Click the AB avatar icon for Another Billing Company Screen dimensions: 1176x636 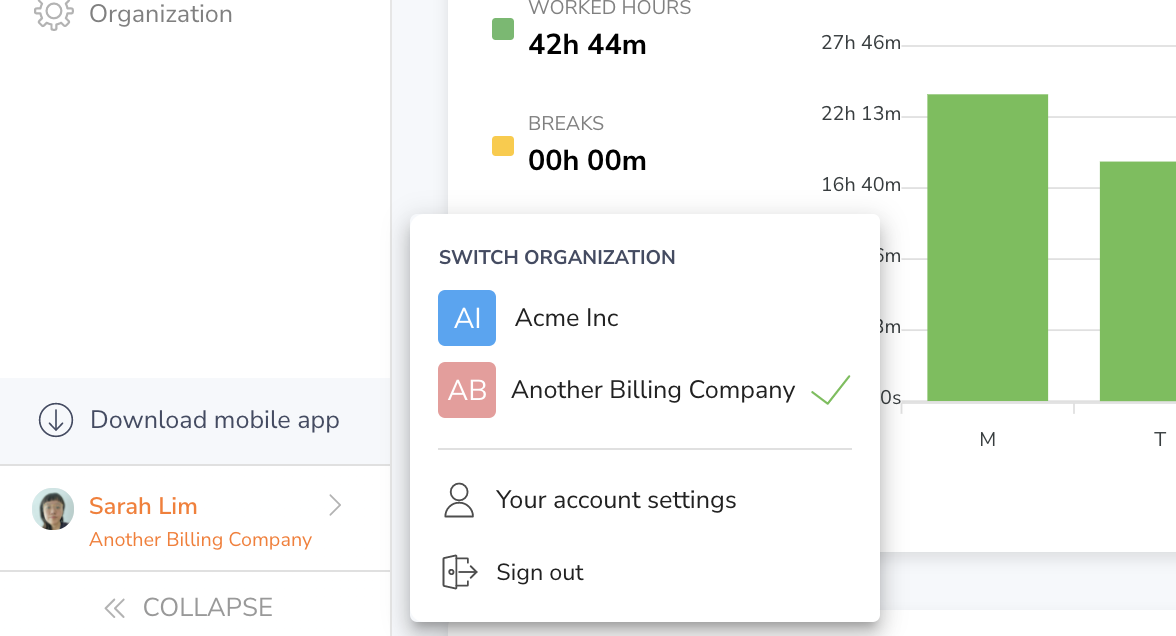(x=466, y=390)
